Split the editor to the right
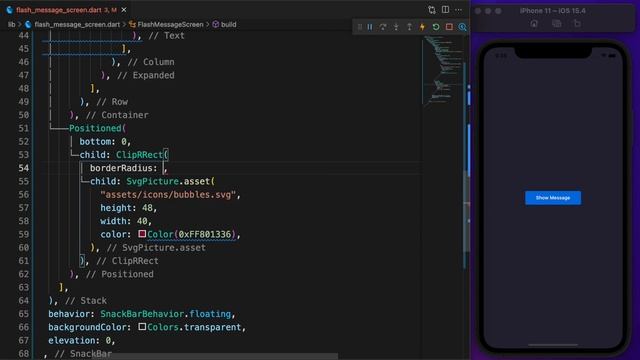 click(x=445, y=9)
